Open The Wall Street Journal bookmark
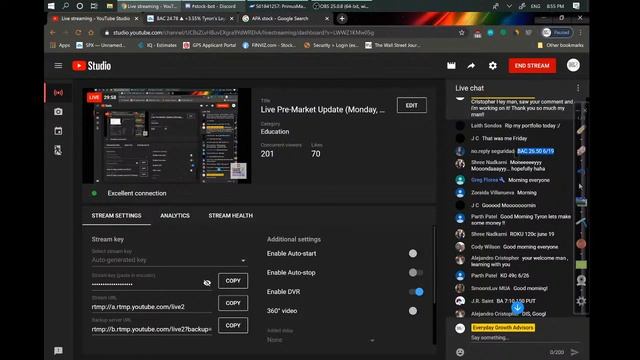 [x=392, y=45]
